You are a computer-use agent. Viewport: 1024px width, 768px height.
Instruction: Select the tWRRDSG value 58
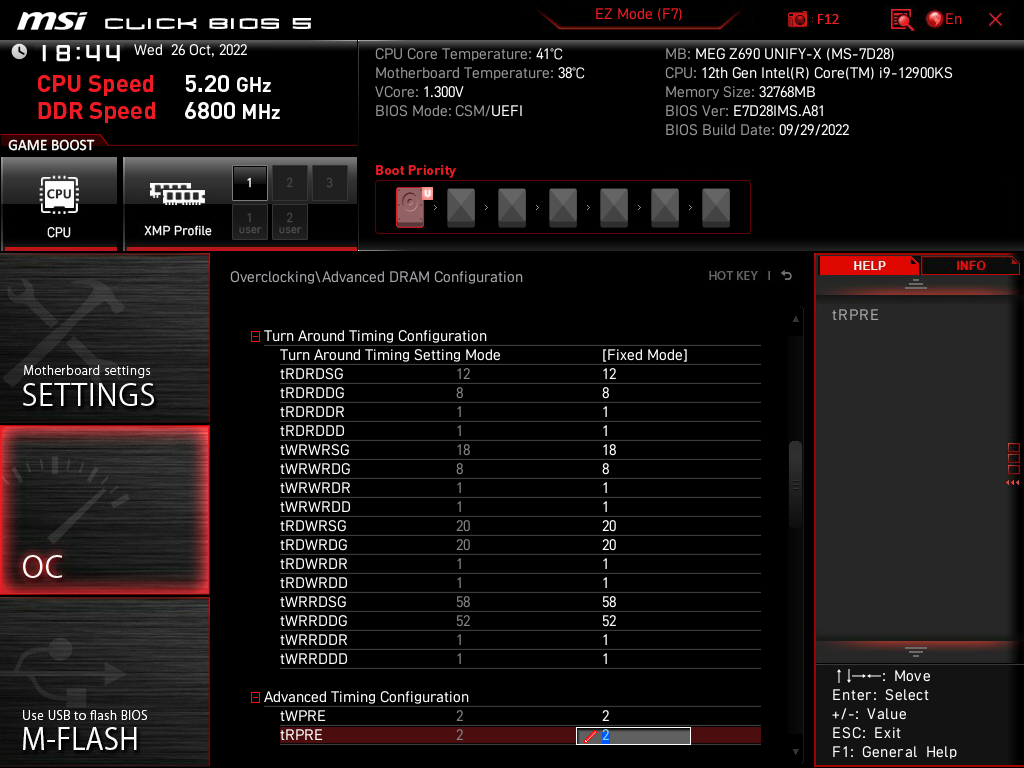point(609,601)
